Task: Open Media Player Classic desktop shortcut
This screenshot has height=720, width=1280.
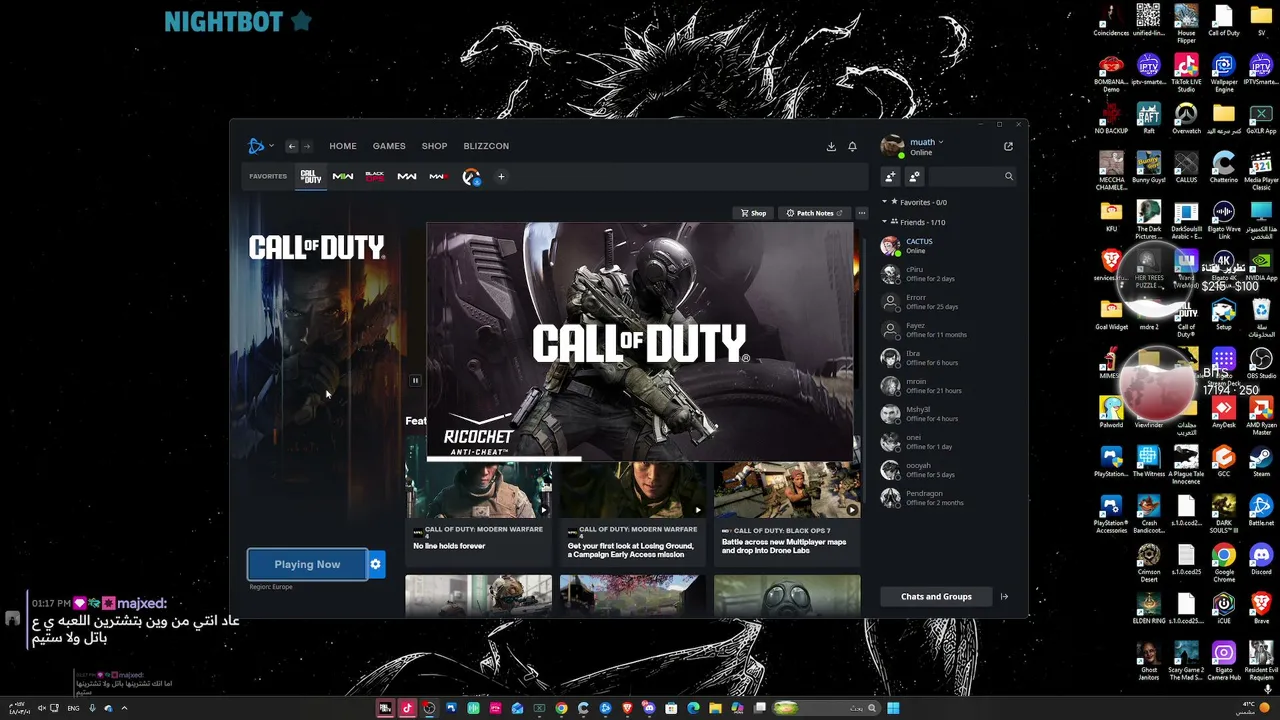Action: click(1261, 171)
